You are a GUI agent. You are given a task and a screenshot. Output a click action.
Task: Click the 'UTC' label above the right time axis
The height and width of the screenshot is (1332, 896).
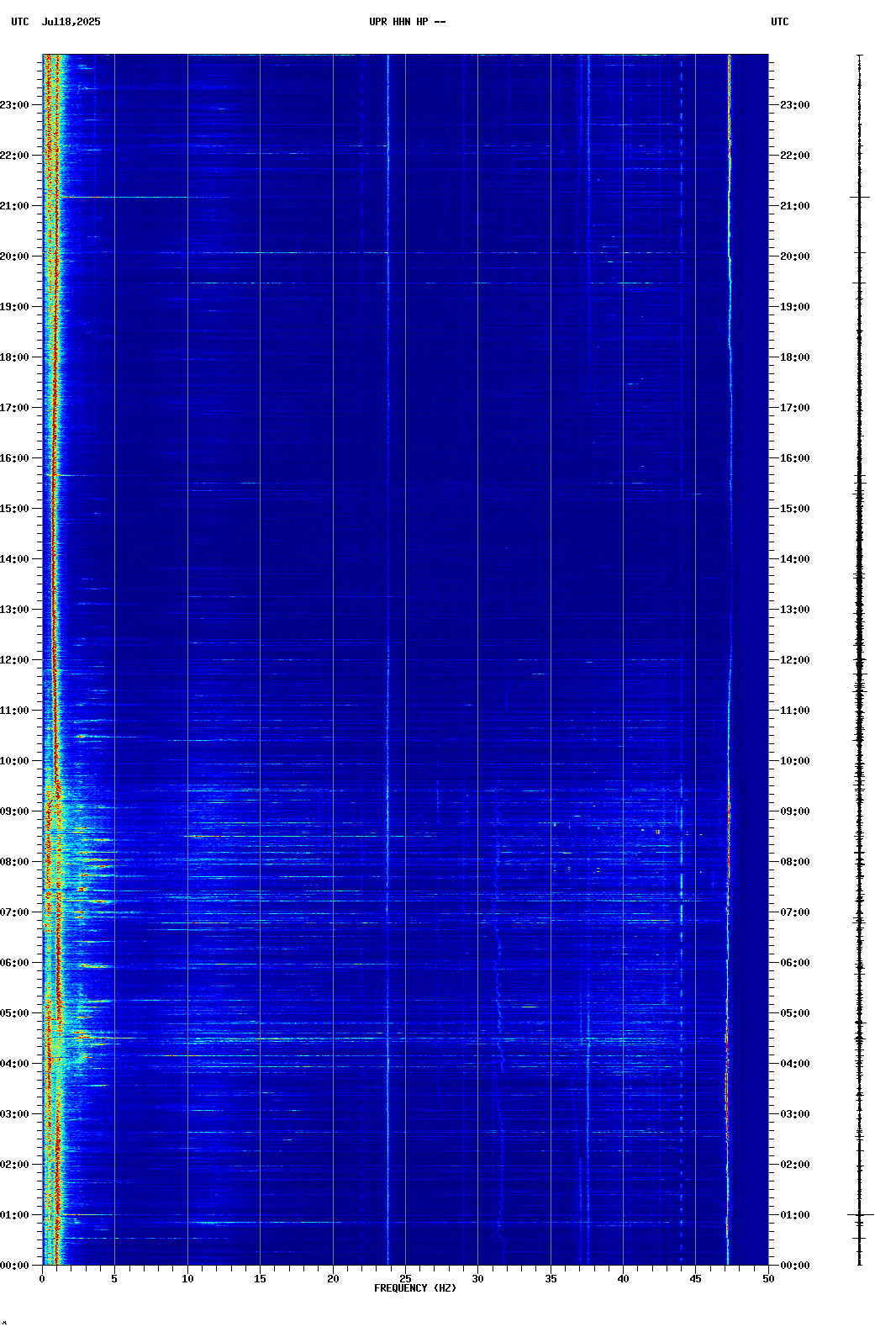780,22
